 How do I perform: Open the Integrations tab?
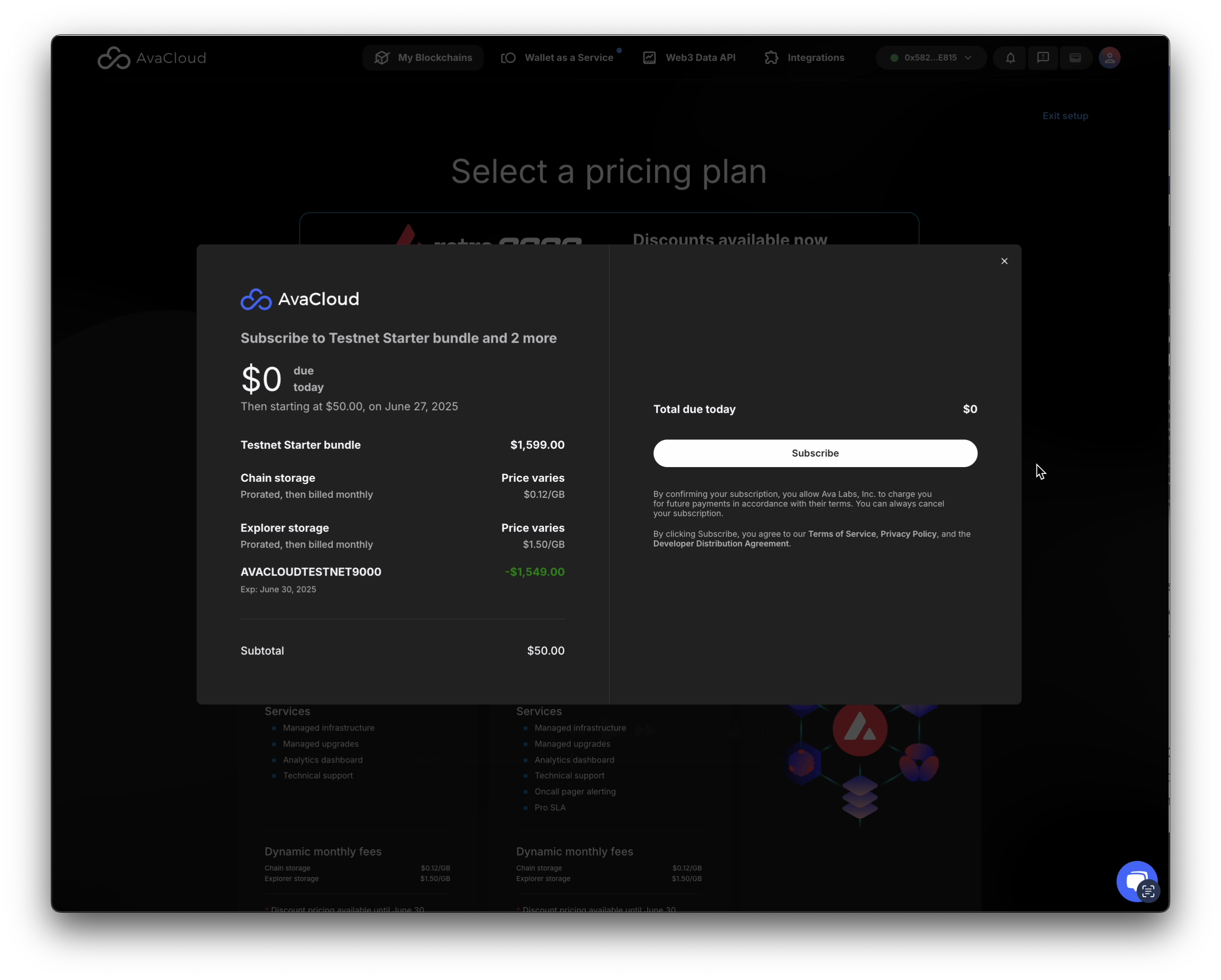(816, 58)
